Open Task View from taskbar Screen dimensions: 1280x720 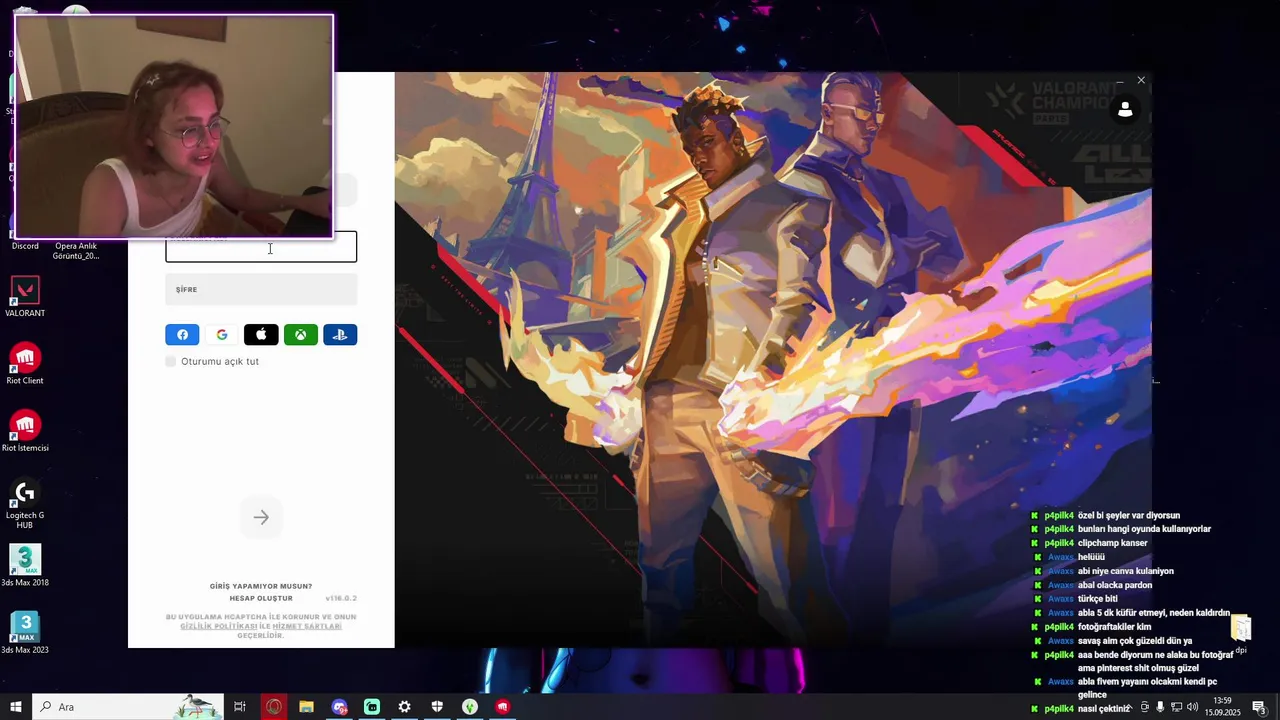pyautogui.click(x=240, y=707)
